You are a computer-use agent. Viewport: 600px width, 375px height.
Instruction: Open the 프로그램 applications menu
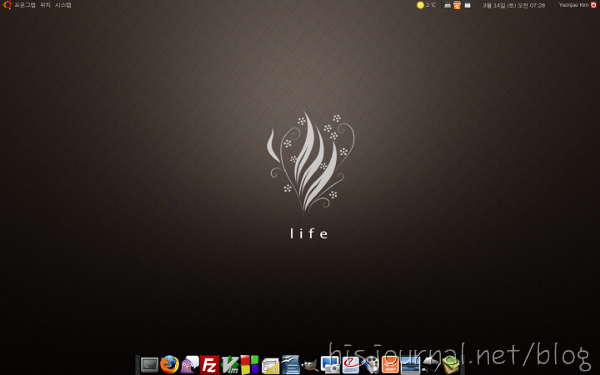pyautogui.click(x=25, y=5)
